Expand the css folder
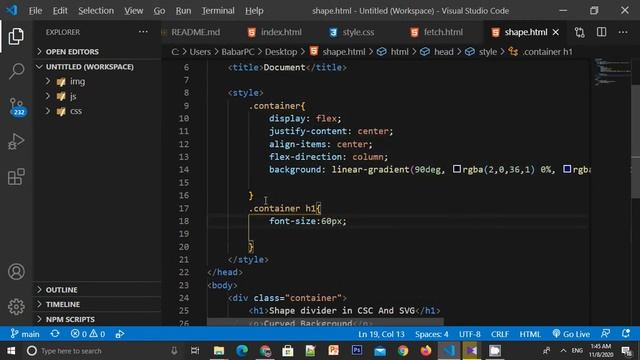The image size is (640, 360). [x=76, y=111]
